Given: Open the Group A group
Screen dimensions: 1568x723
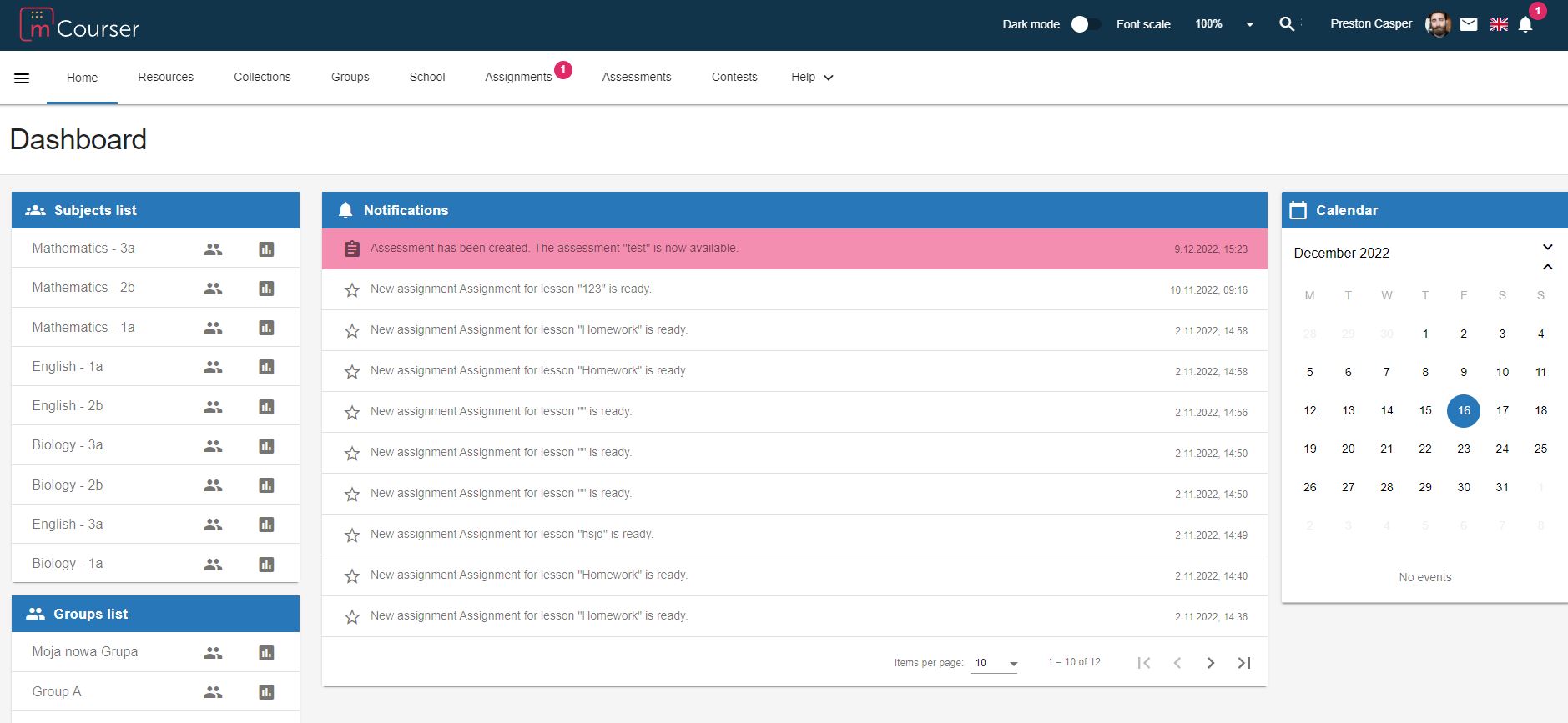Looking at the screenshot, I should pos(57,691).
